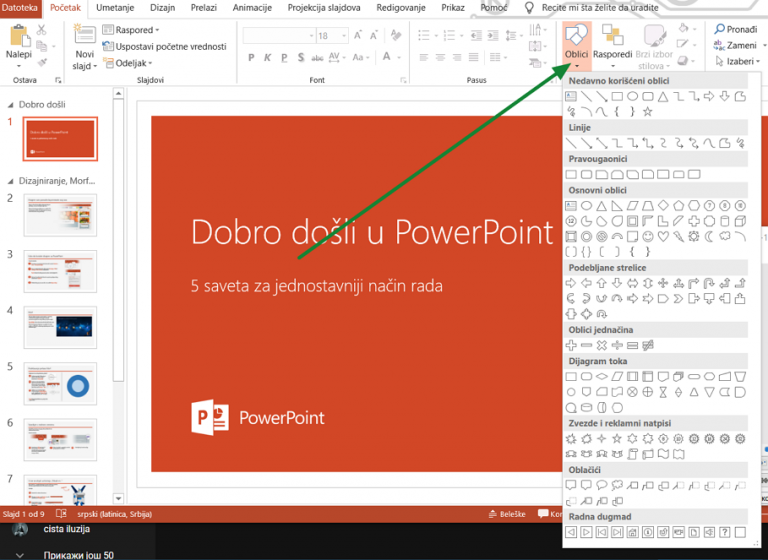
Task: Select the first straight line shape under Linije
Action: coord(571,143)
